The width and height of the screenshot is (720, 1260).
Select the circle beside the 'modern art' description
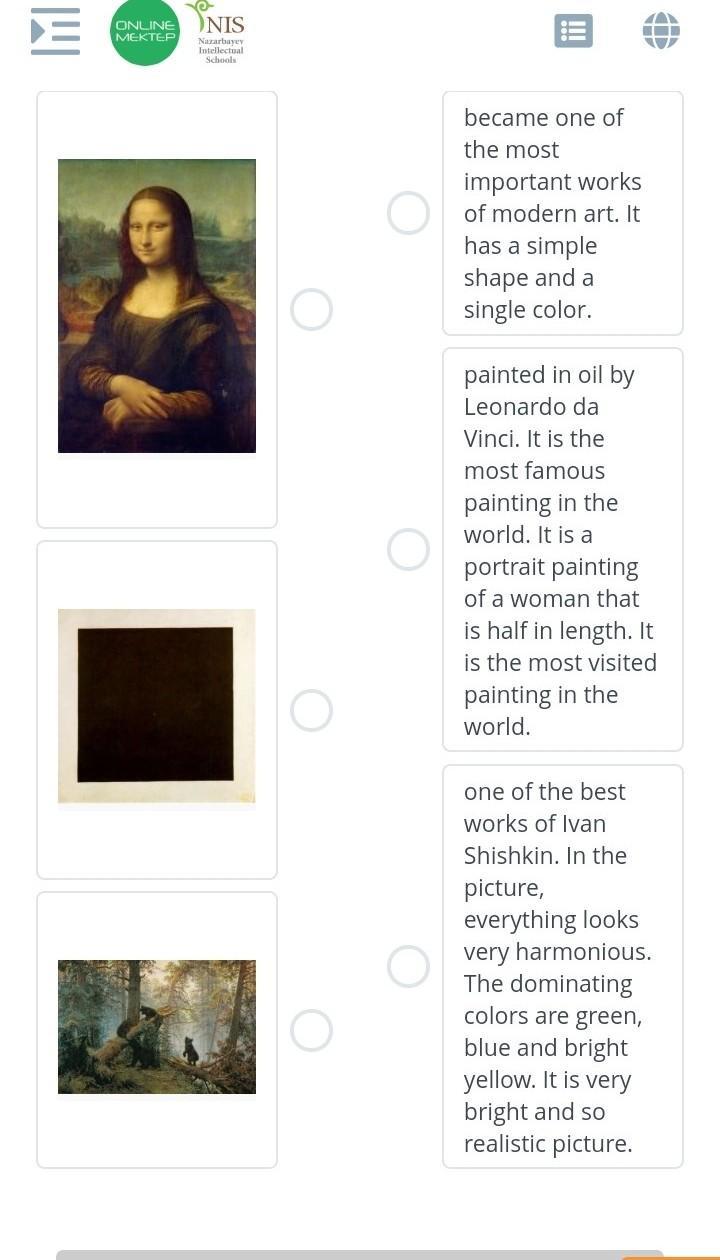pyautogui.click(x=408, y=213)
